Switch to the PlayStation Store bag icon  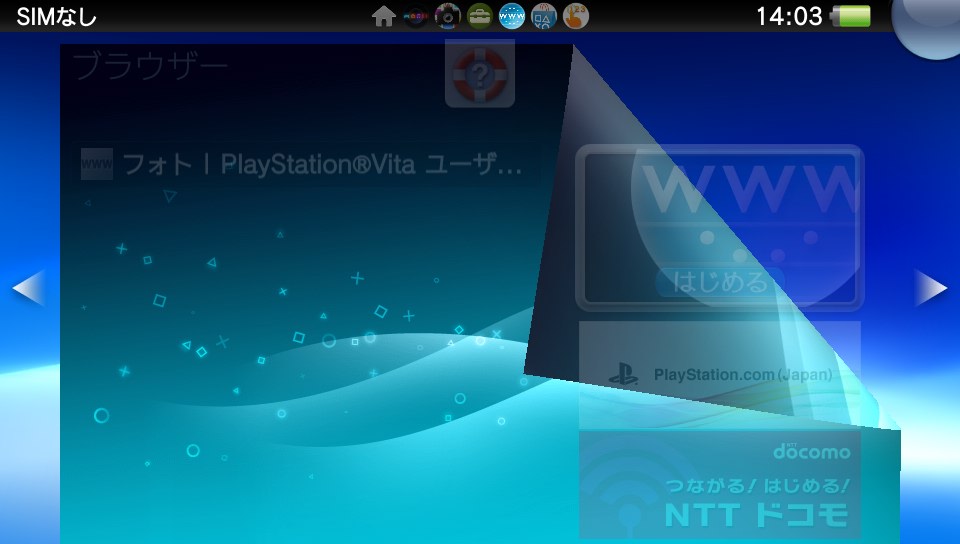point(544,17)
